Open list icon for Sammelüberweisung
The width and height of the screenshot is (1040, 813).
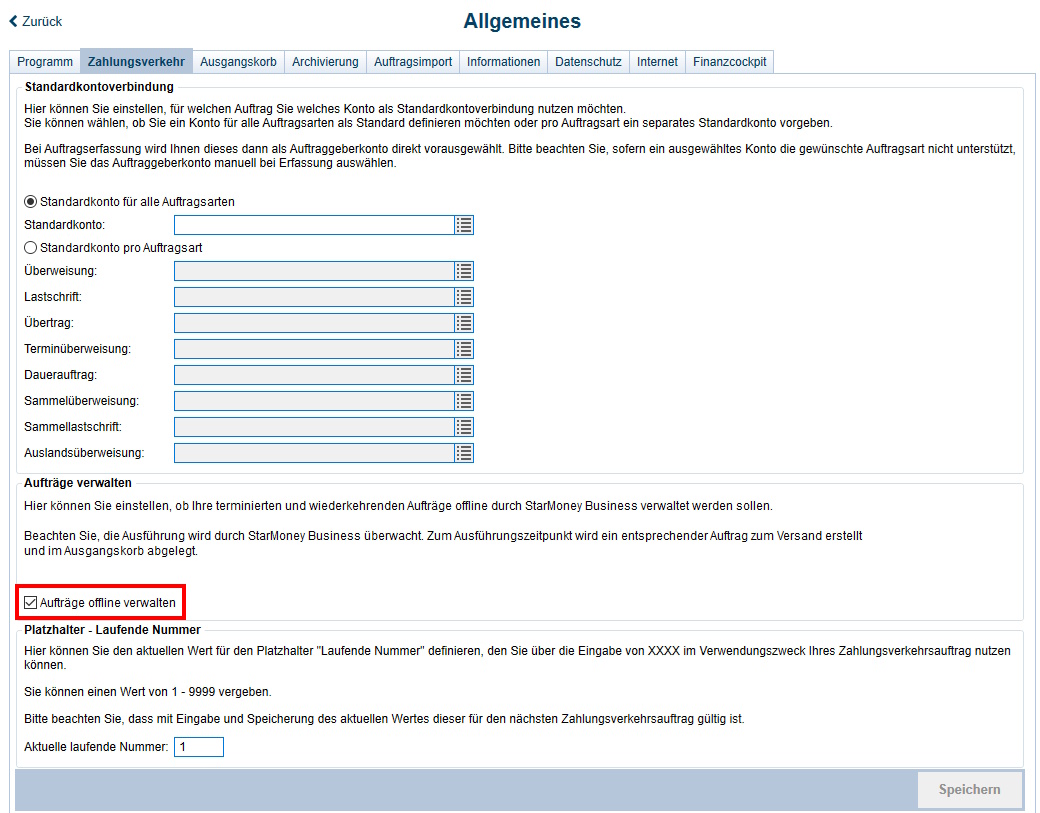pos(464,401)
